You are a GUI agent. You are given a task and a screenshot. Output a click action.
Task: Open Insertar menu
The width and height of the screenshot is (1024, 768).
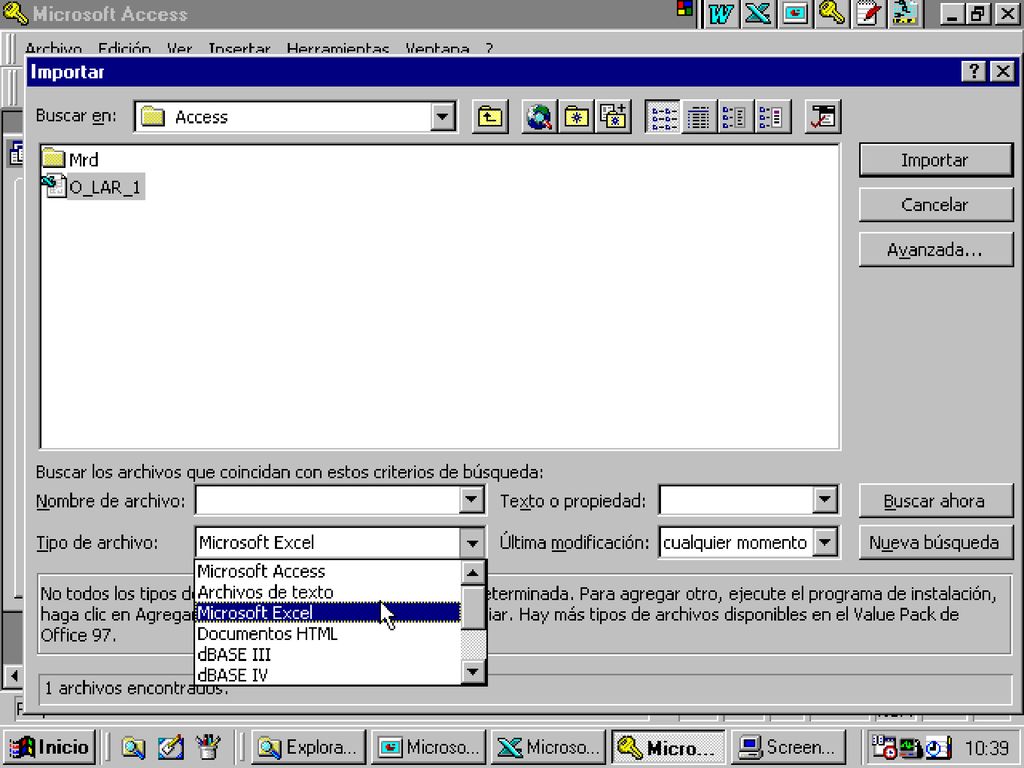(x=239, y=49)
